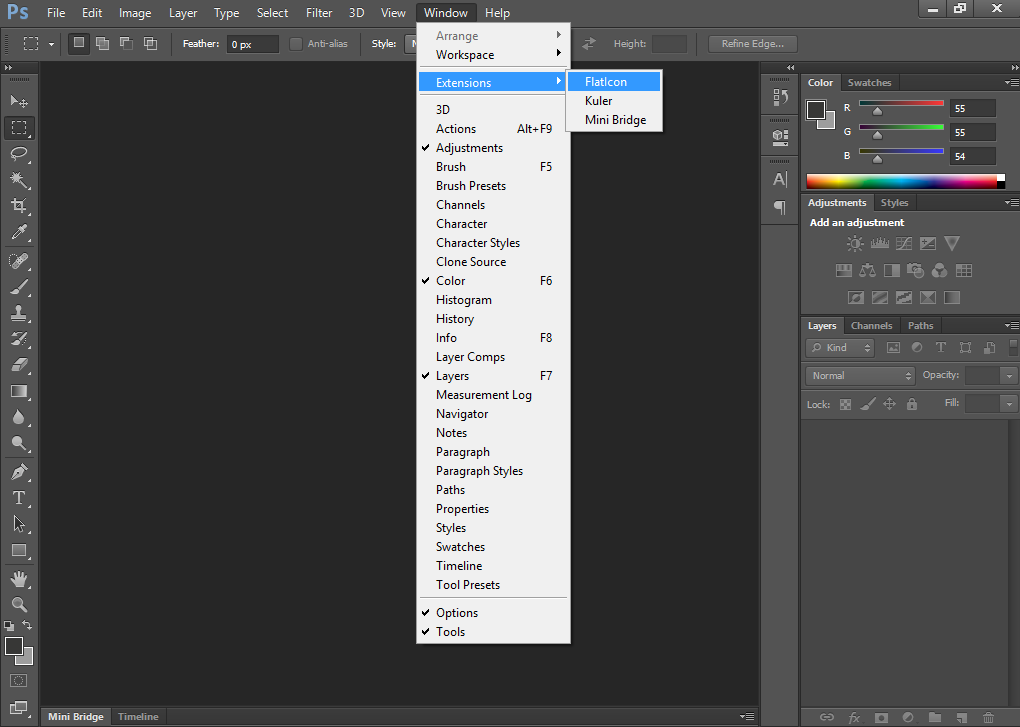
Task: Open the tool preset picker dropdown arrow
Action: pyautogui.click(x=51, y=44)
